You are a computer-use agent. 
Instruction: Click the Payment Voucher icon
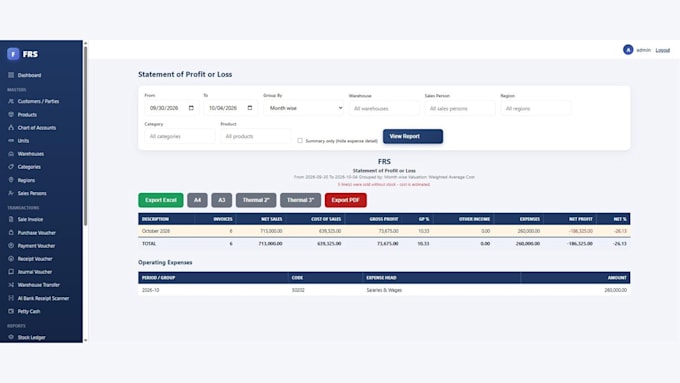[11, 246]
